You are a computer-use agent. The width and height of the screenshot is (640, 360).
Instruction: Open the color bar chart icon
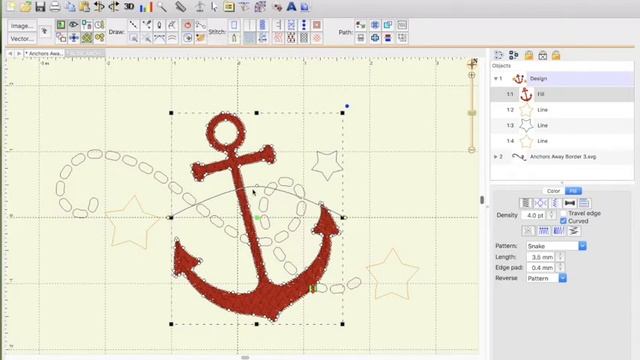tap(145, 7)
